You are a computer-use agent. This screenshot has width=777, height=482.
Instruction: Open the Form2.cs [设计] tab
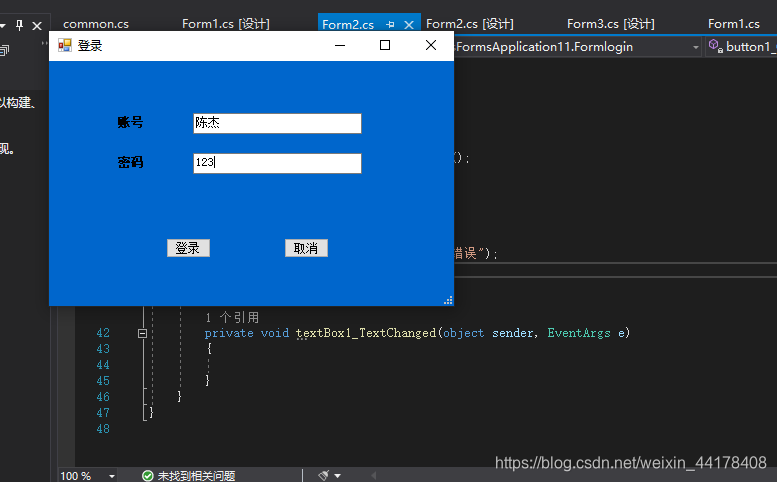469,24
